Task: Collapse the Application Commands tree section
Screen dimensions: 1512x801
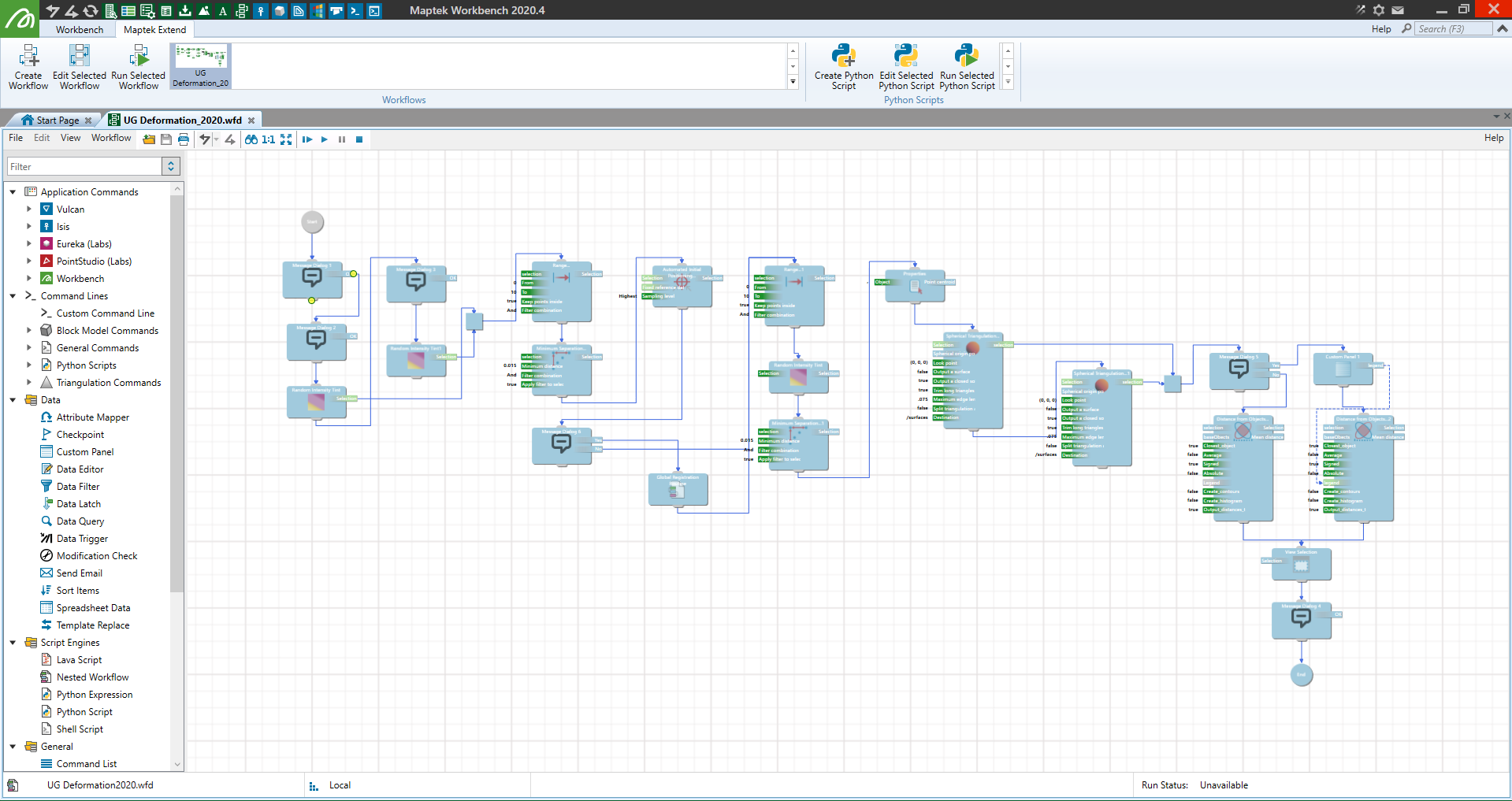Action: pos(13,191)
